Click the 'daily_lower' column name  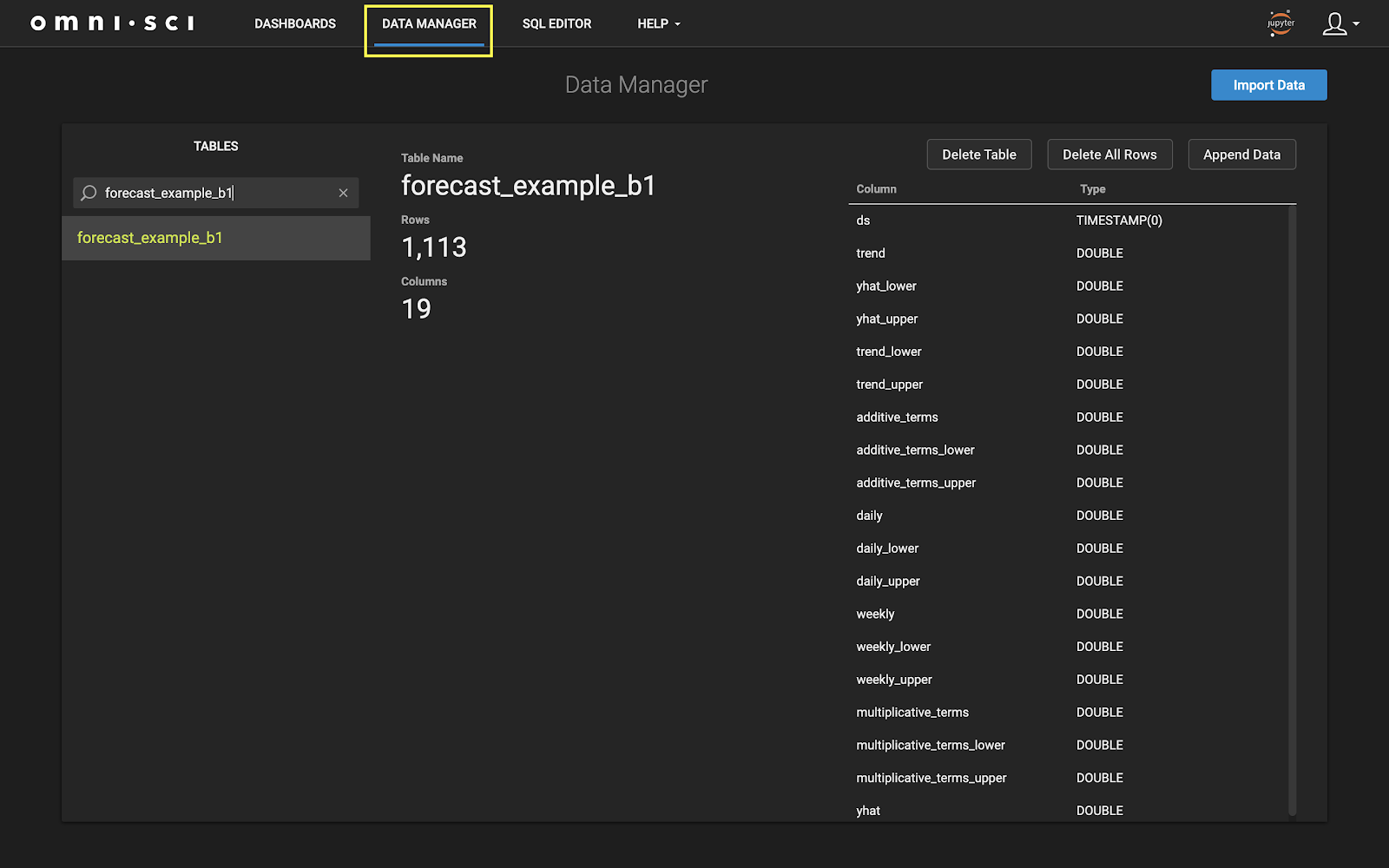click(887, 549)
